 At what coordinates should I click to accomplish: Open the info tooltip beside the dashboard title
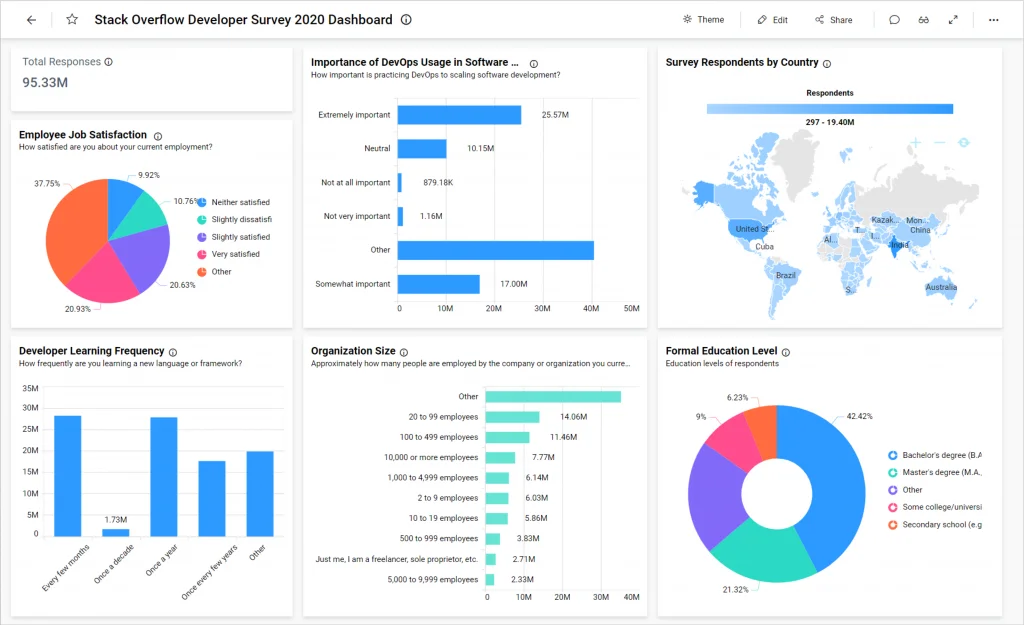click(407, 19)
